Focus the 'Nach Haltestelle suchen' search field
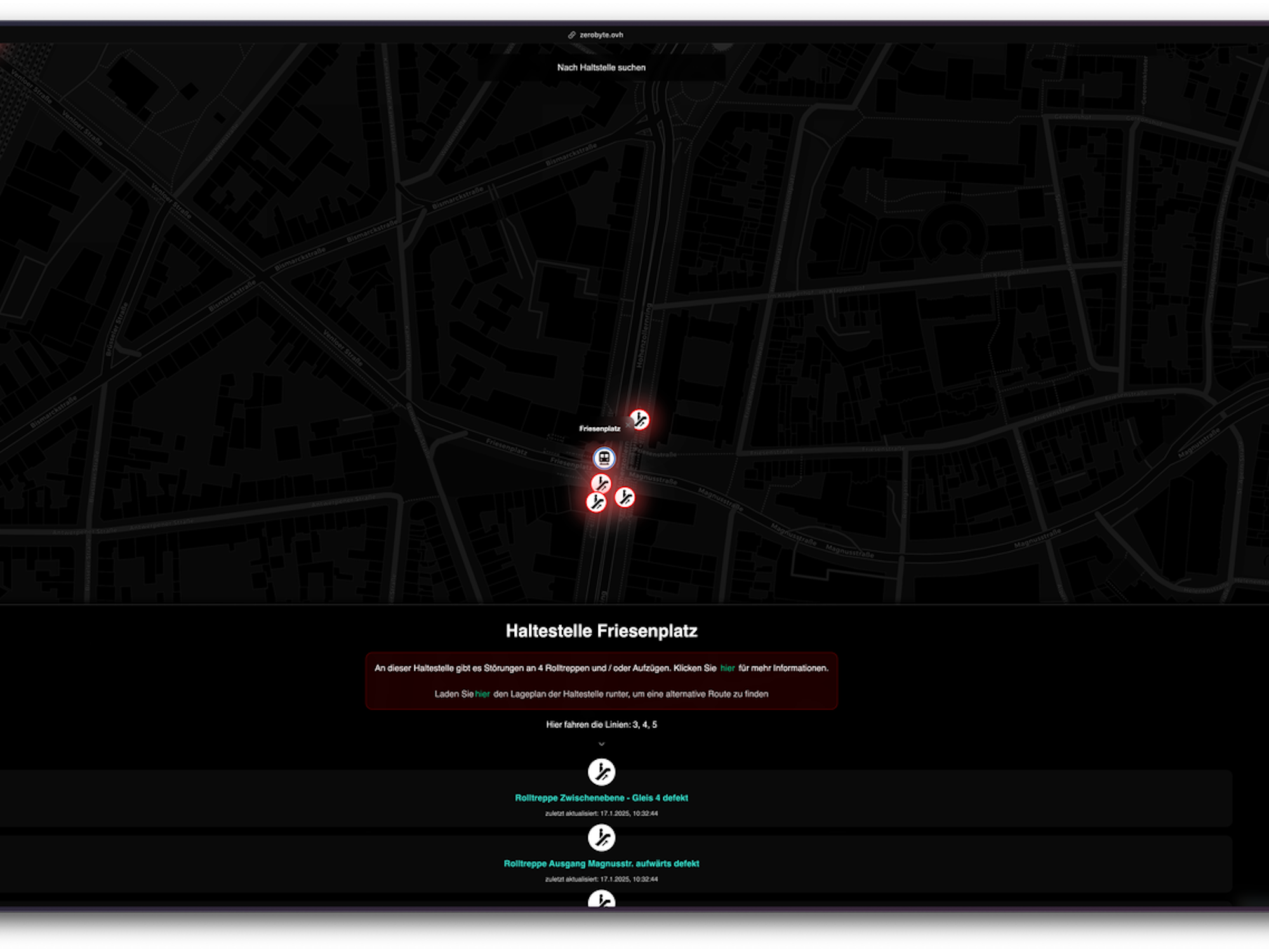 click(x=601, y=67)
